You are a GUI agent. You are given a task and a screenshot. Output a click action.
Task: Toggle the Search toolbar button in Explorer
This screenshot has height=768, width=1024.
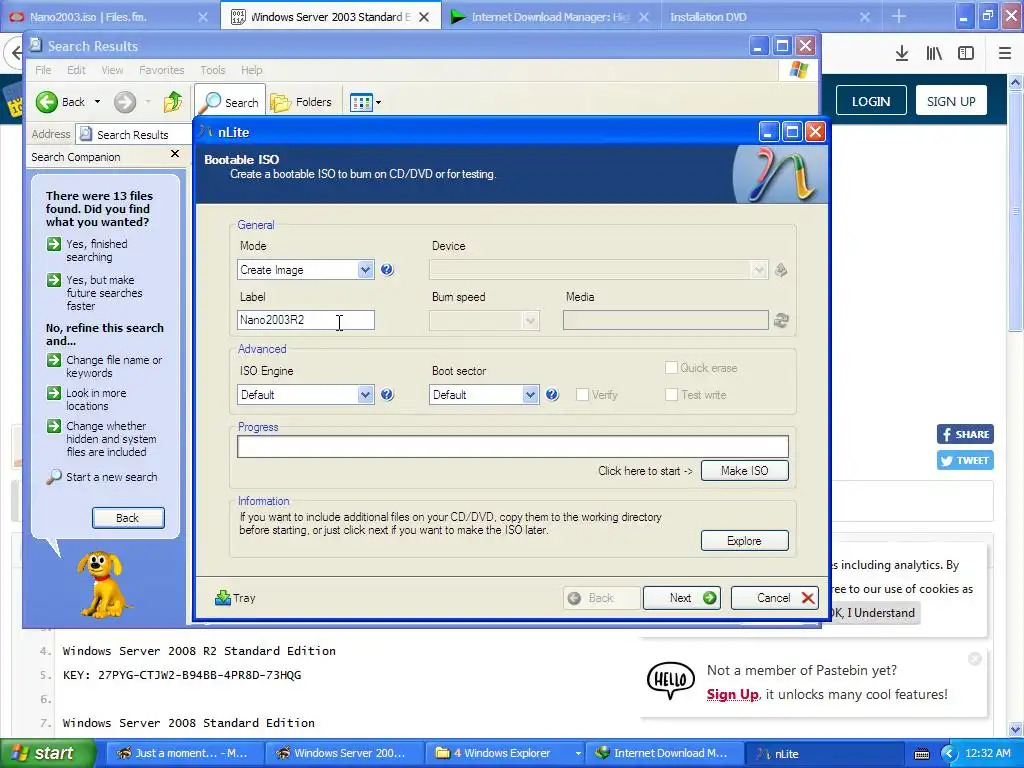[x=230, y=102]
